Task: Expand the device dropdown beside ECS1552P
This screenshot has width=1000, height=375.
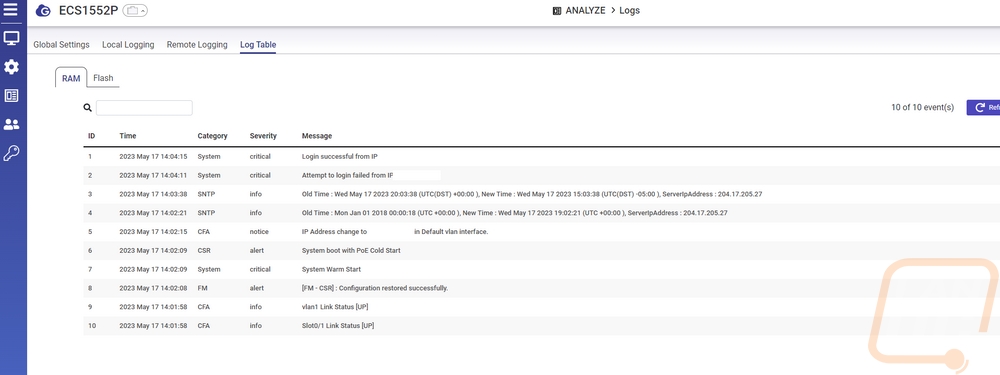Action: [135, 11]
